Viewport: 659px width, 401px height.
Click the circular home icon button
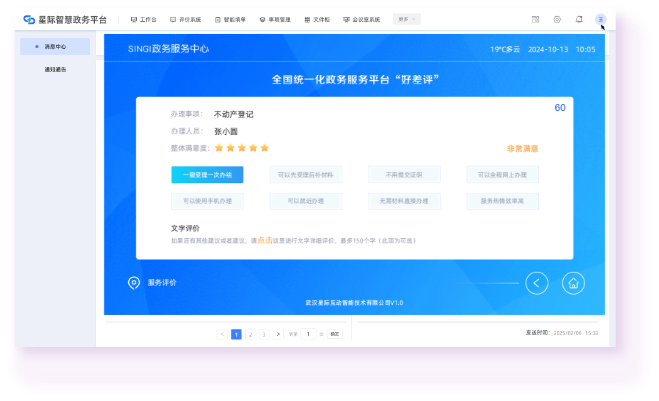573,283
